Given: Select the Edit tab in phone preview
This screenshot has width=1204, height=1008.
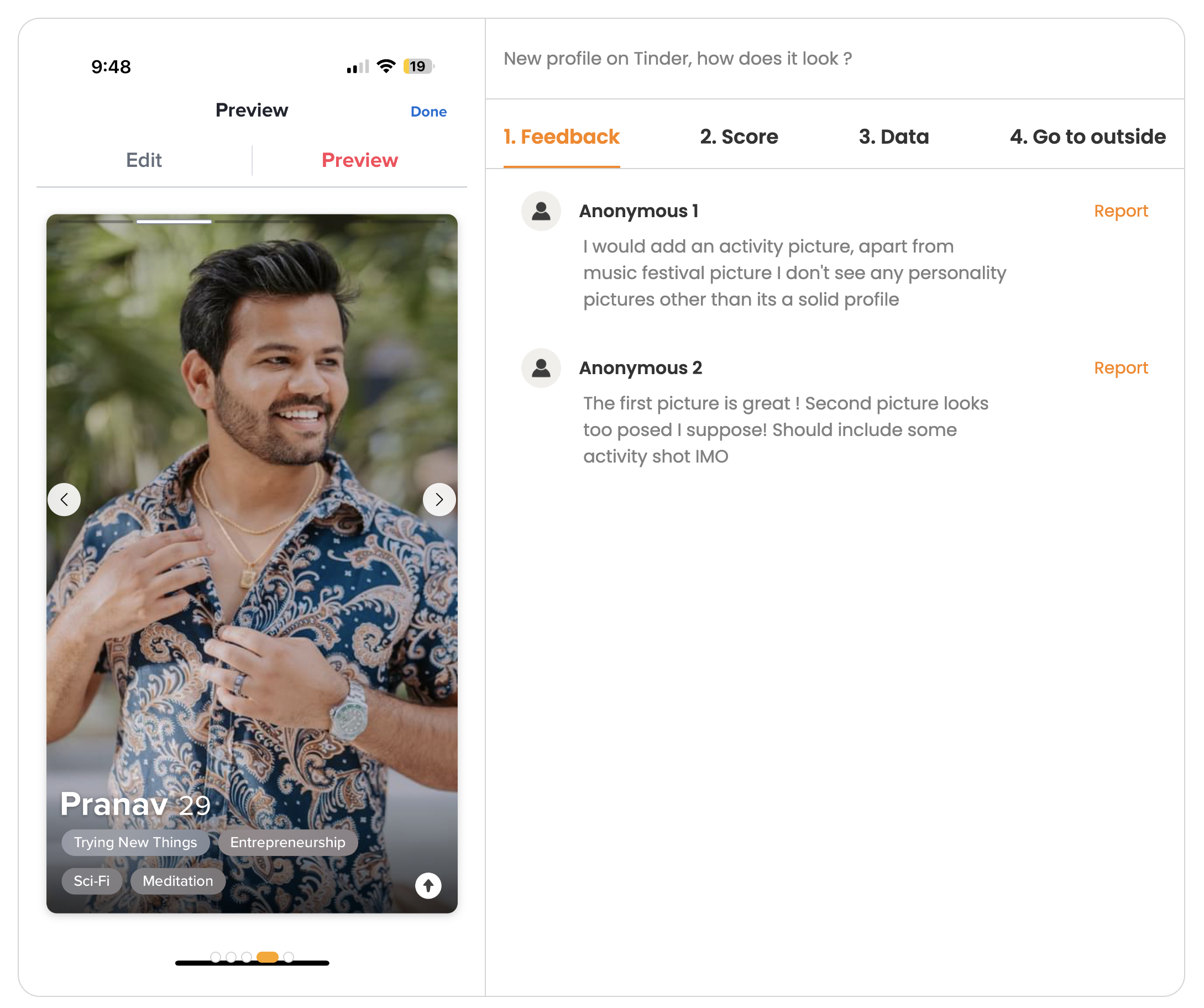Looking at the screenshot, I should coord(144,160).
